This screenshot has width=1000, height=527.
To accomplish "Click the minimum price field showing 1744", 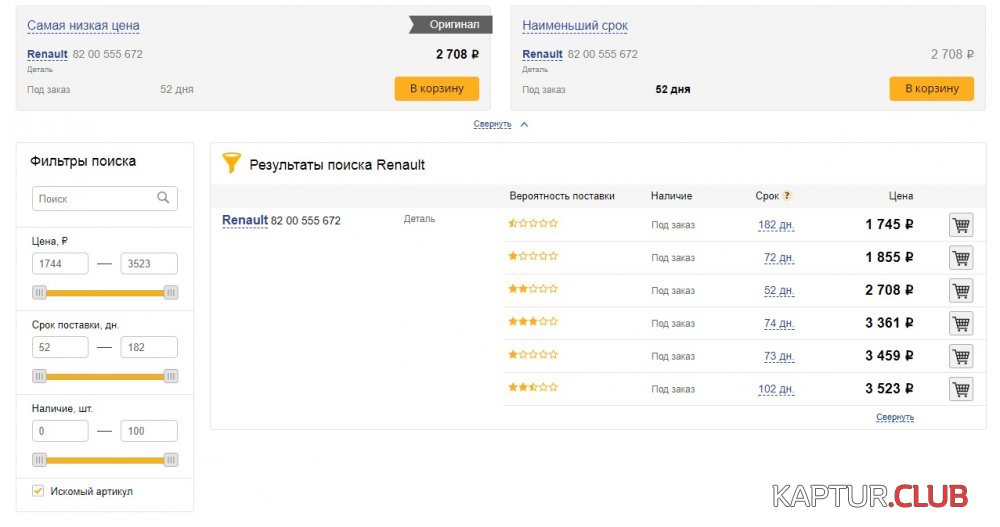I will point(60,264).
